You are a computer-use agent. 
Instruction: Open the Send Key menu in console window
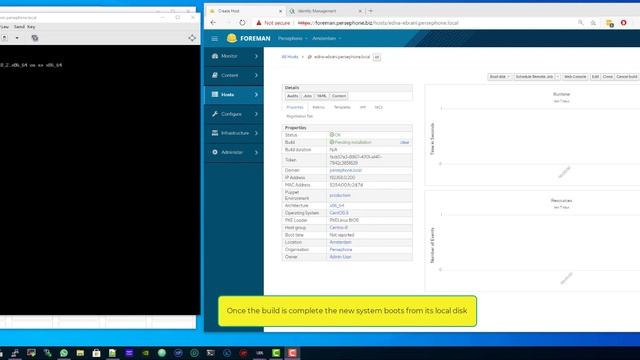(x=24, y=27)
